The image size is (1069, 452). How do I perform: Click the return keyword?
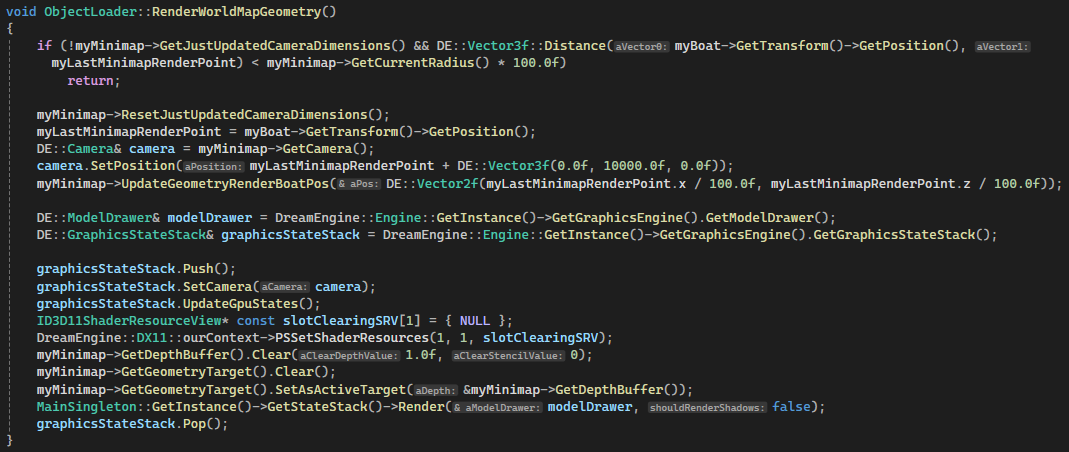[x=90, y=80]
